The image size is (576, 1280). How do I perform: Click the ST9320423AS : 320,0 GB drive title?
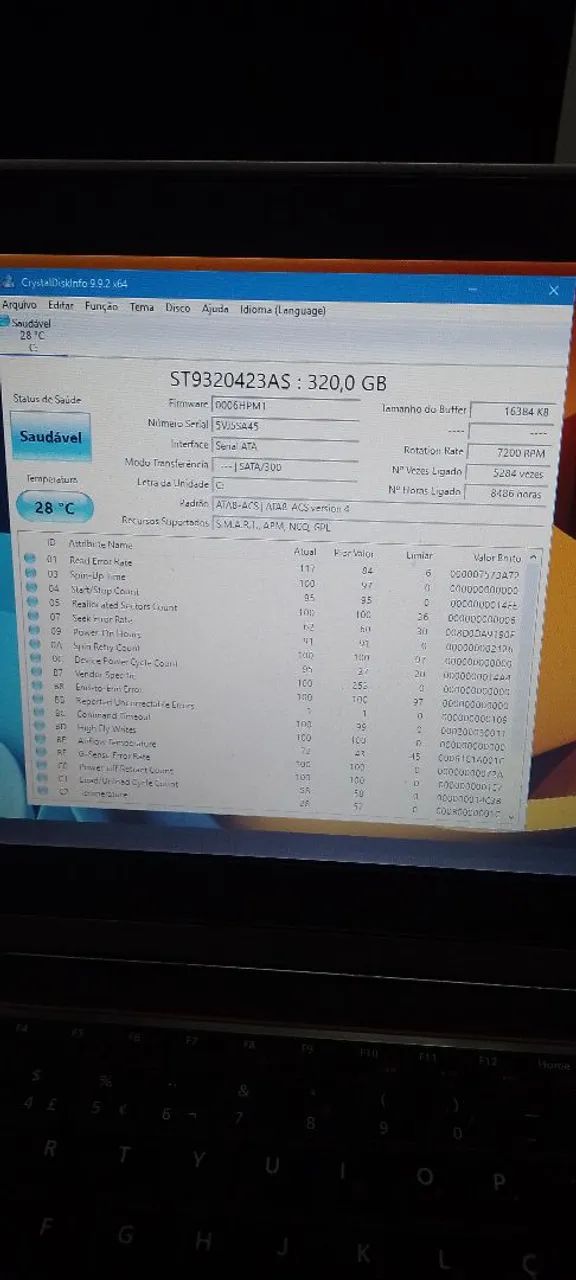pos(279,382)
